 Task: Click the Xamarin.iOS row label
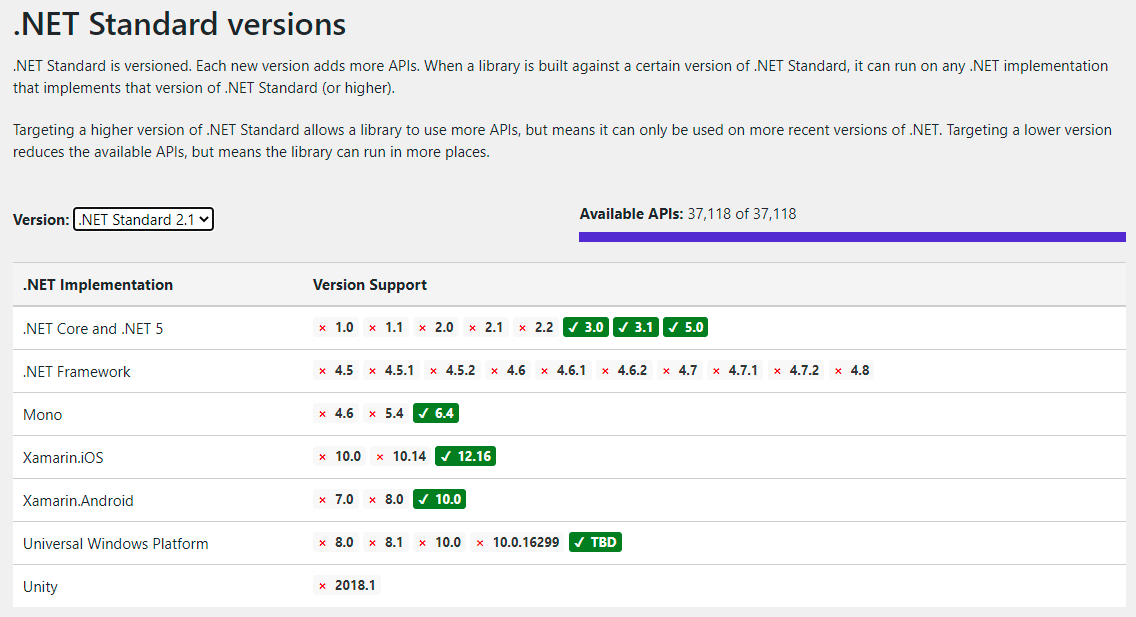pyautogui.click(x=63, y=458)
